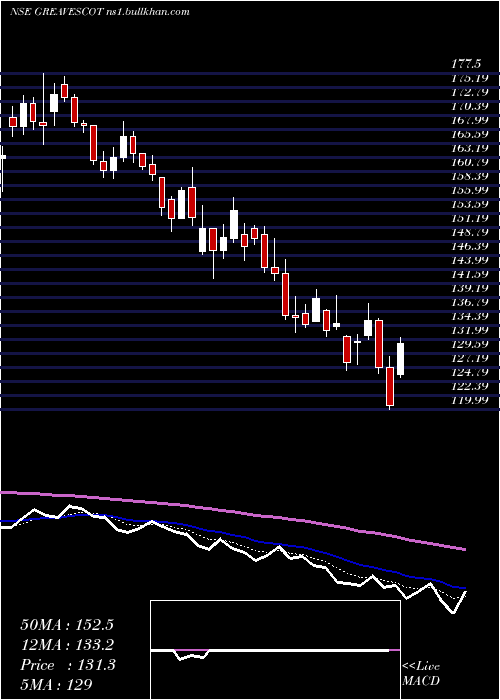Screen dimensions: 500x700
Task: Click the 131.99 price label
Action: click(471, 329)
